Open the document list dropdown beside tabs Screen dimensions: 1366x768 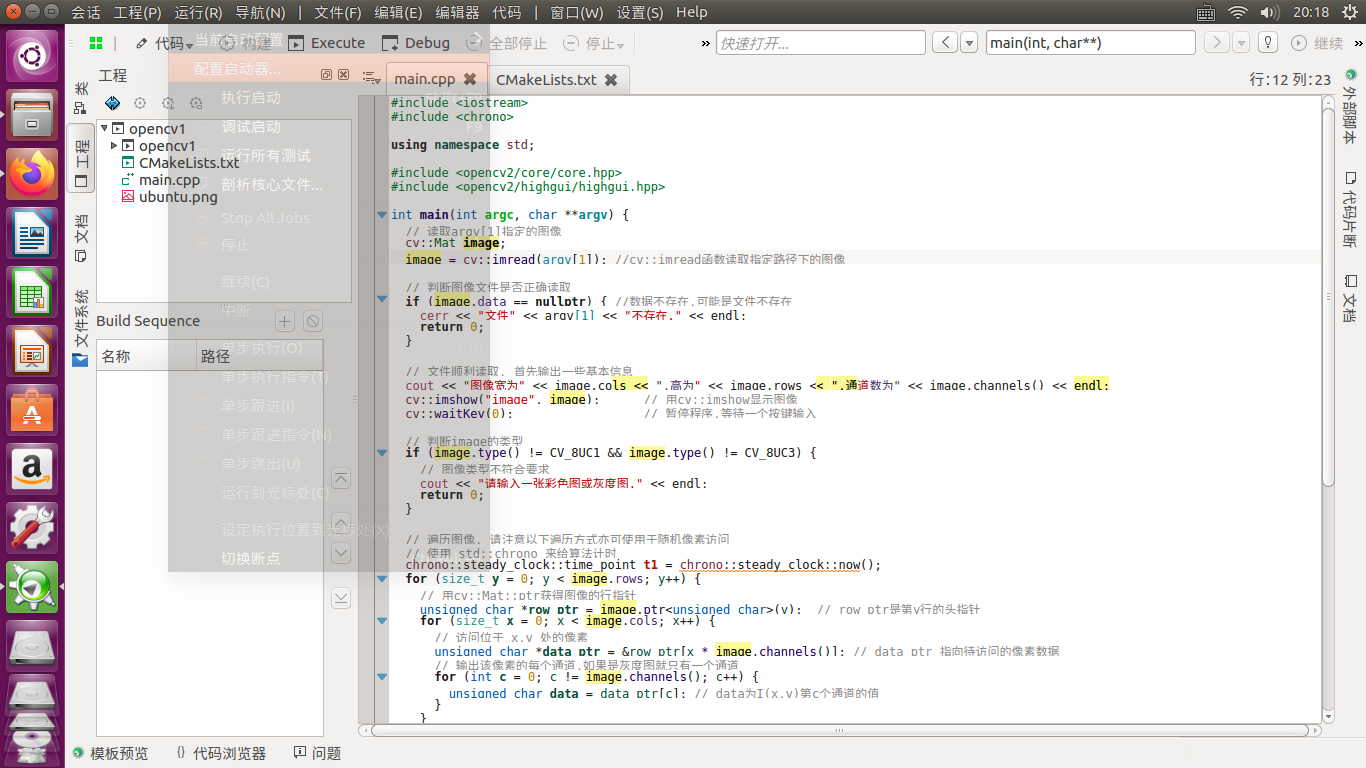pos(371,77)
